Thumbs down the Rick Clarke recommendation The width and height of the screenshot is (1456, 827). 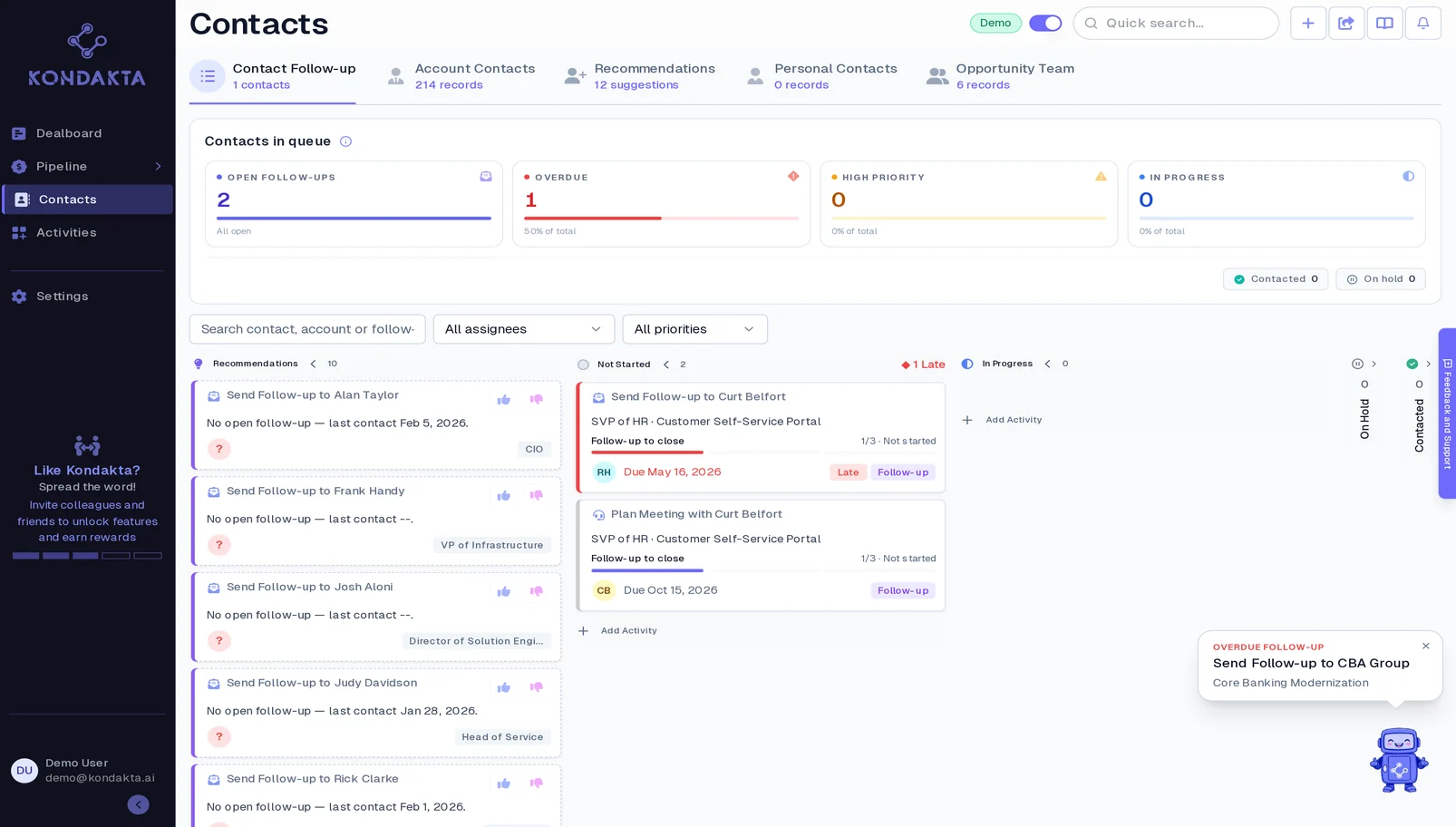click(537, 783)
